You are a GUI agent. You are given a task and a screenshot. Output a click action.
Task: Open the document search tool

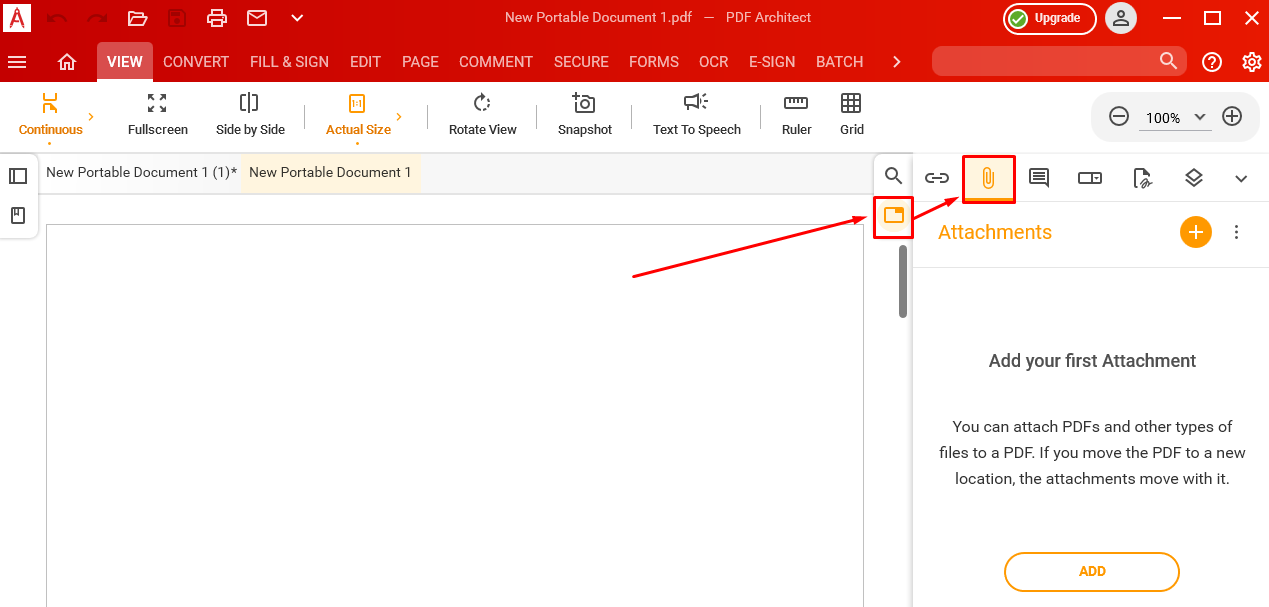pos(893,174)
